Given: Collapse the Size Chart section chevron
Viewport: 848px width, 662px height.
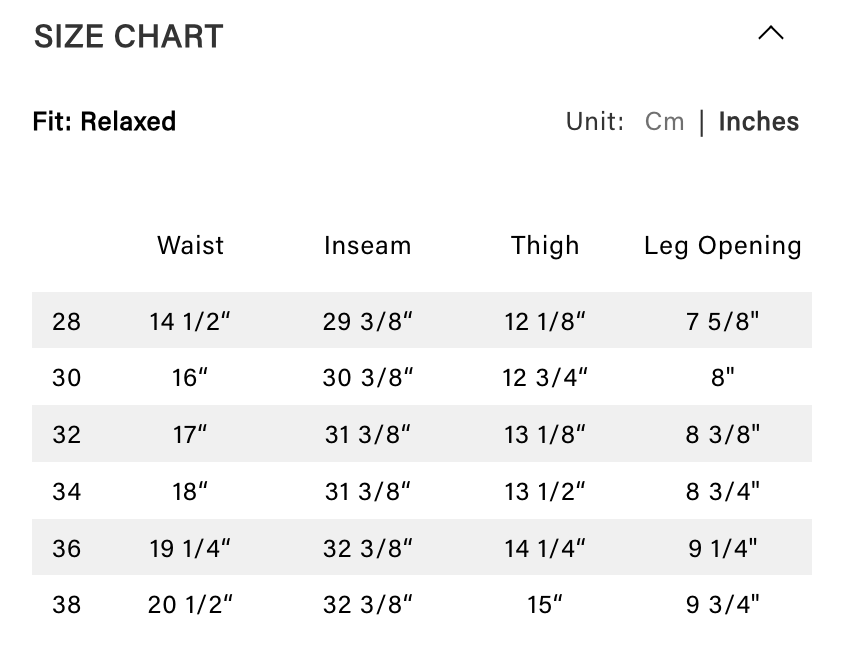Looking at the screenshot, I should pos(770,34).
